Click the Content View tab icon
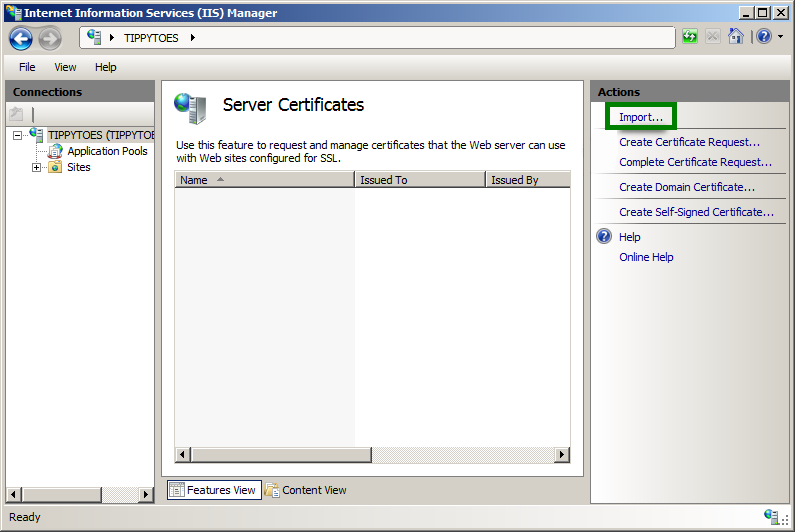The image size is (795, 532). pos(272,490)
